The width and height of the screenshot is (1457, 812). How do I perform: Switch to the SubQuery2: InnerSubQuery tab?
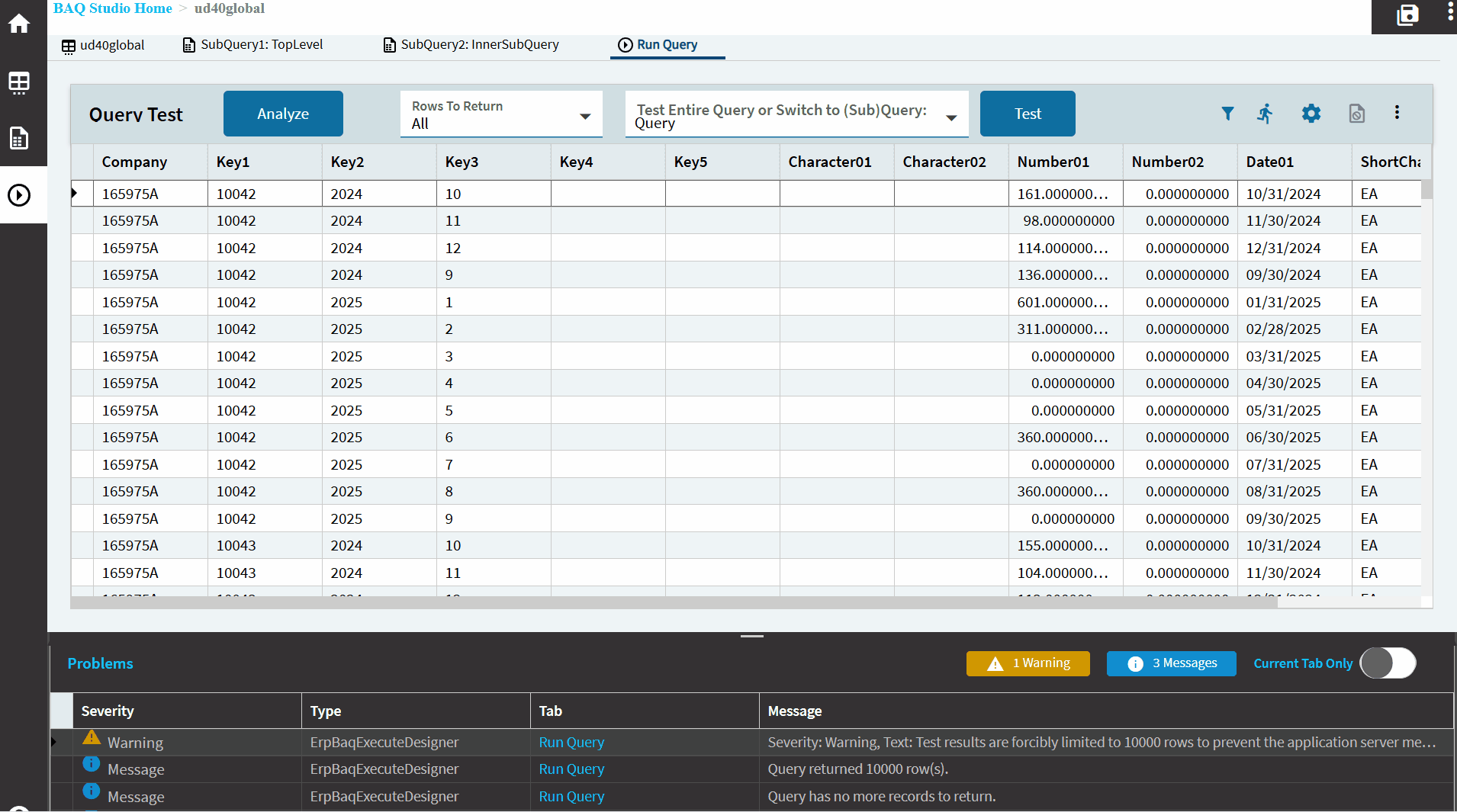tap(471, 45)
